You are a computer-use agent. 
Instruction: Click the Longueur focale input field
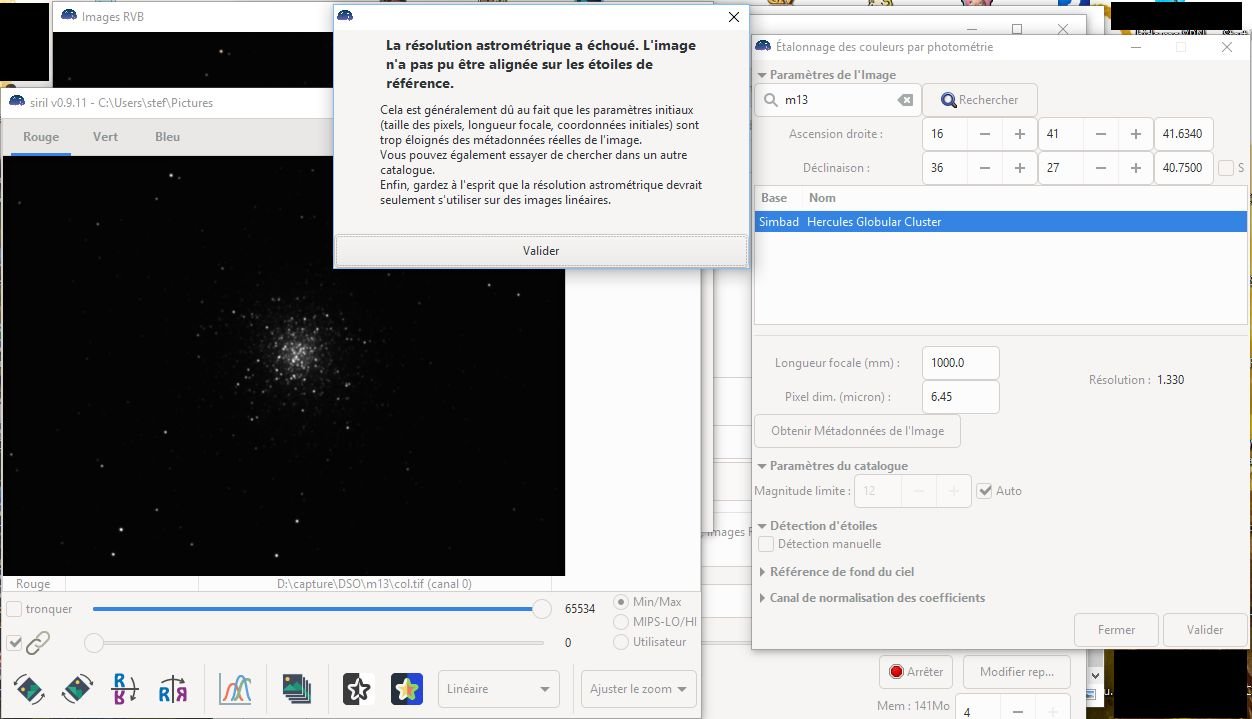961,363
